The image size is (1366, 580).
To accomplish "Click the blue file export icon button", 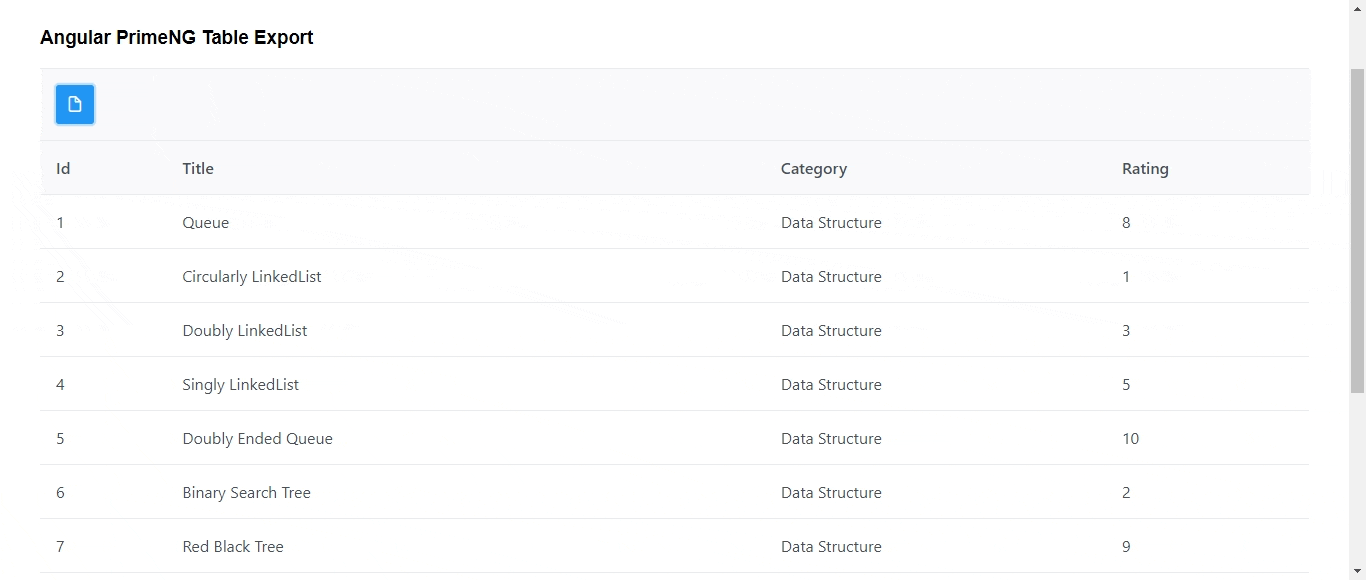I will [x=75, y=104].
